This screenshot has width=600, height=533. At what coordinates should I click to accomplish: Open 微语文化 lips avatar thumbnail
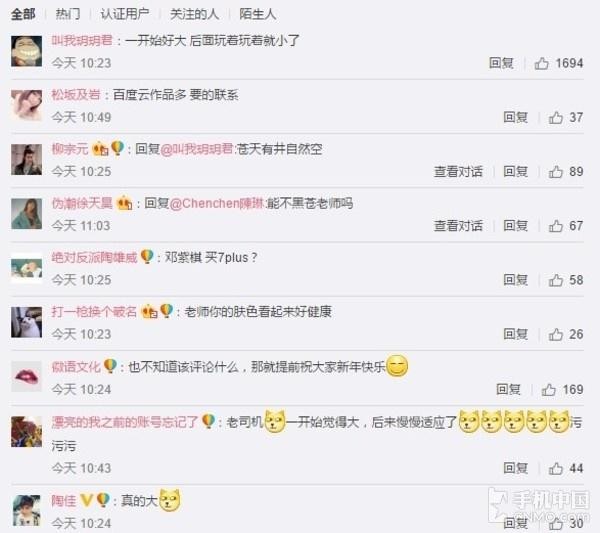(x=26, y=377)
